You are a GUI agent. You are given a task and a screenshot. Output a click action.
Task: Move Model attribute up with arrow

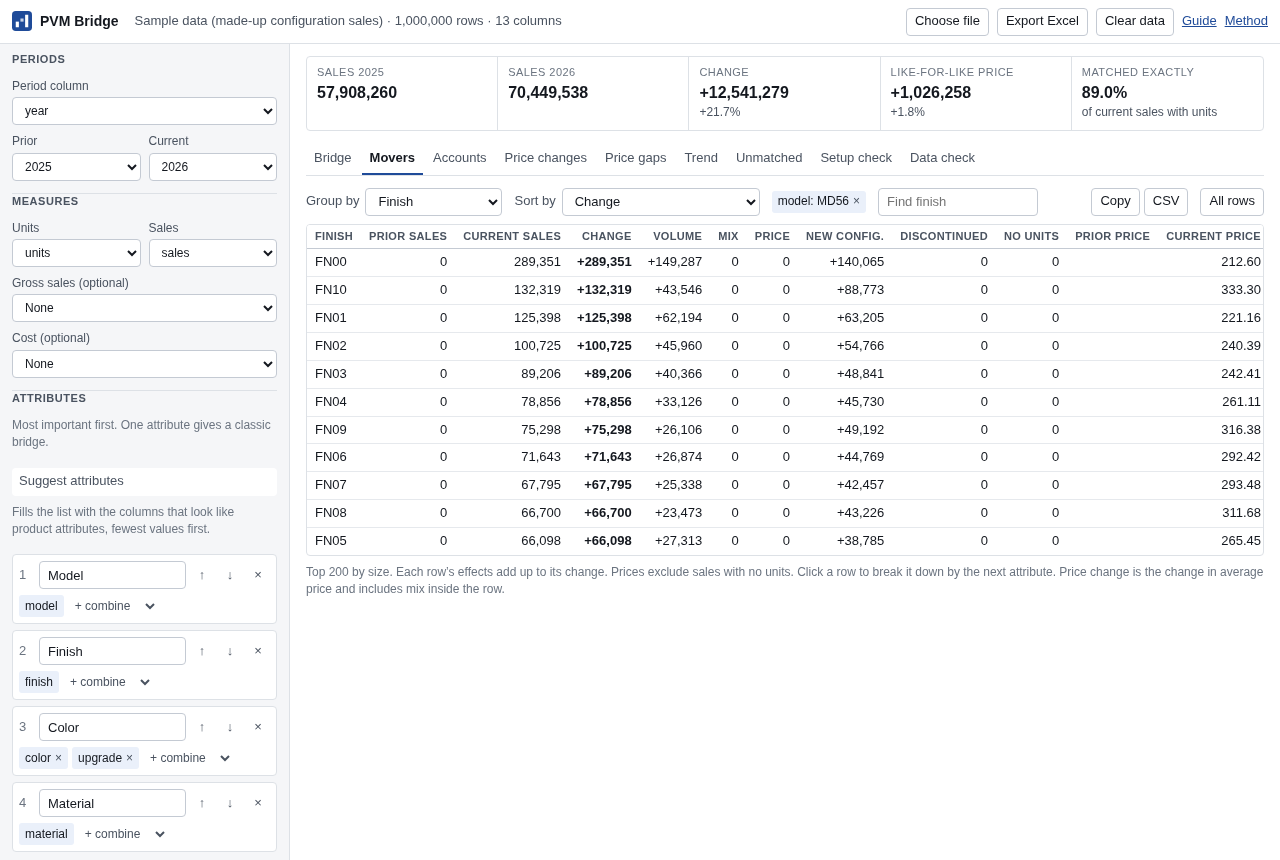pyautogui.click(x=202, y=575)
